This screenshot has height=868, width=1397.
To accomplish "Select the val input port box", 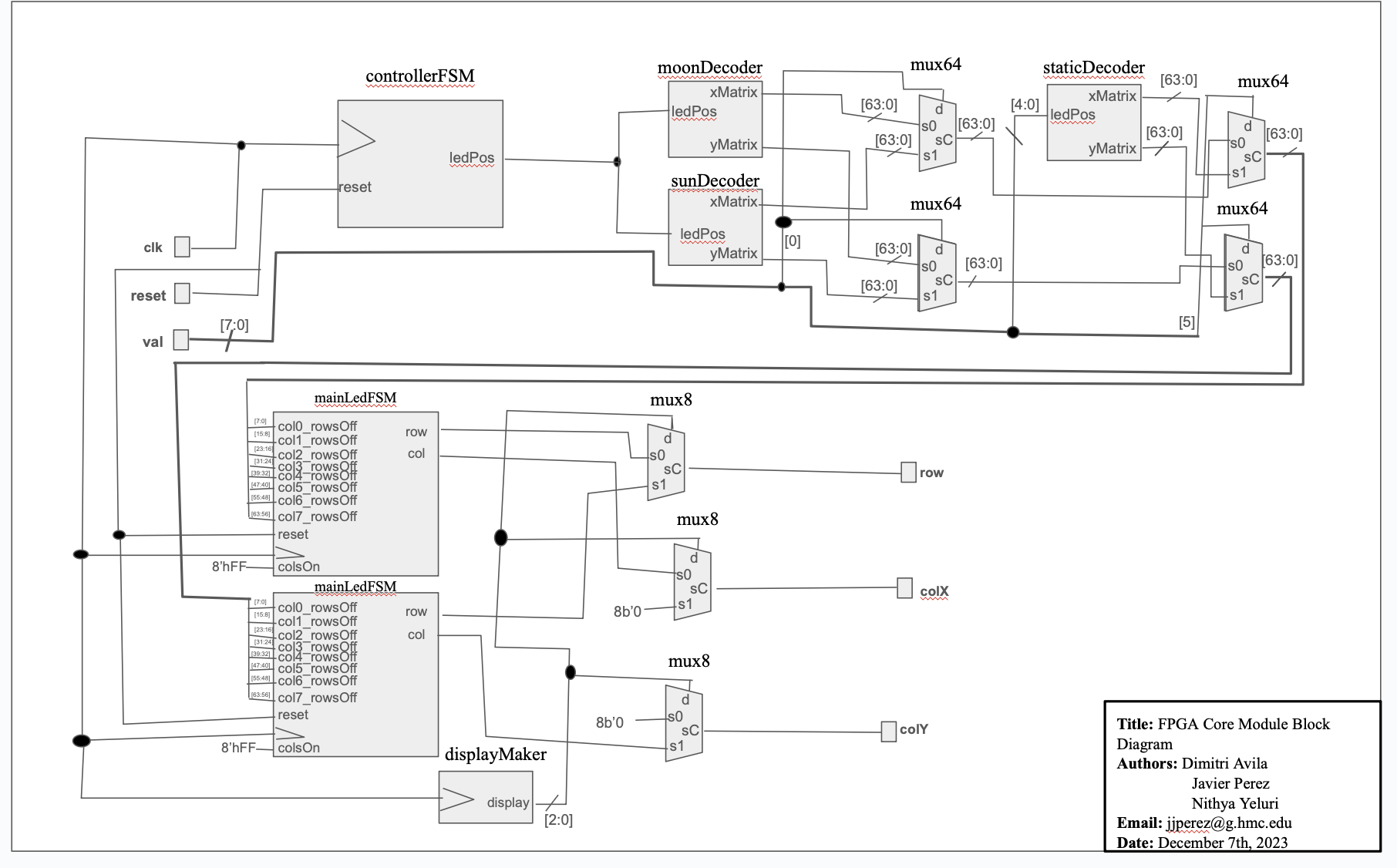I will [x=181, y=340].
